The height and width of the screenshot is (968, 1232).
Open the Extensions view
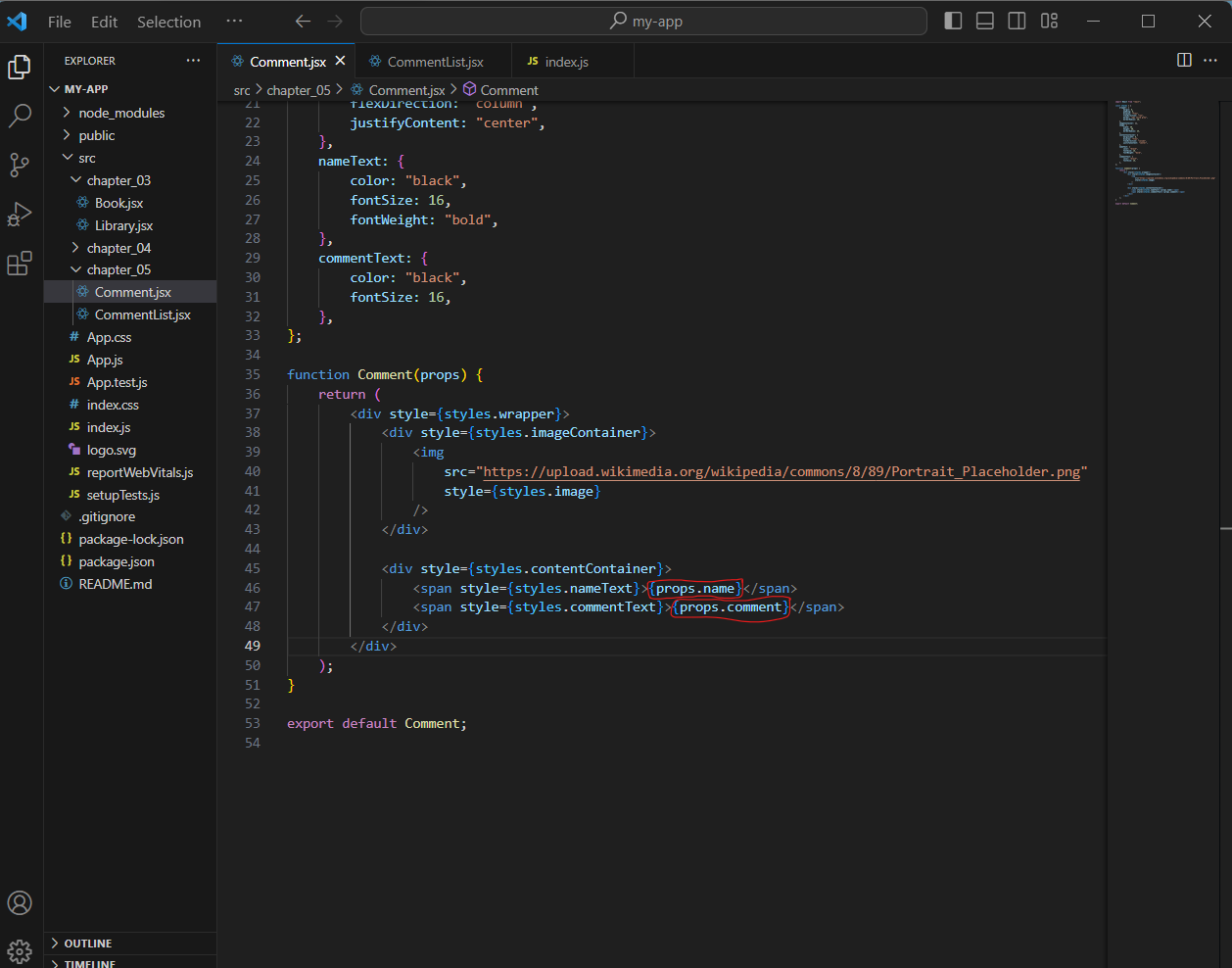[x=20, y=264]
